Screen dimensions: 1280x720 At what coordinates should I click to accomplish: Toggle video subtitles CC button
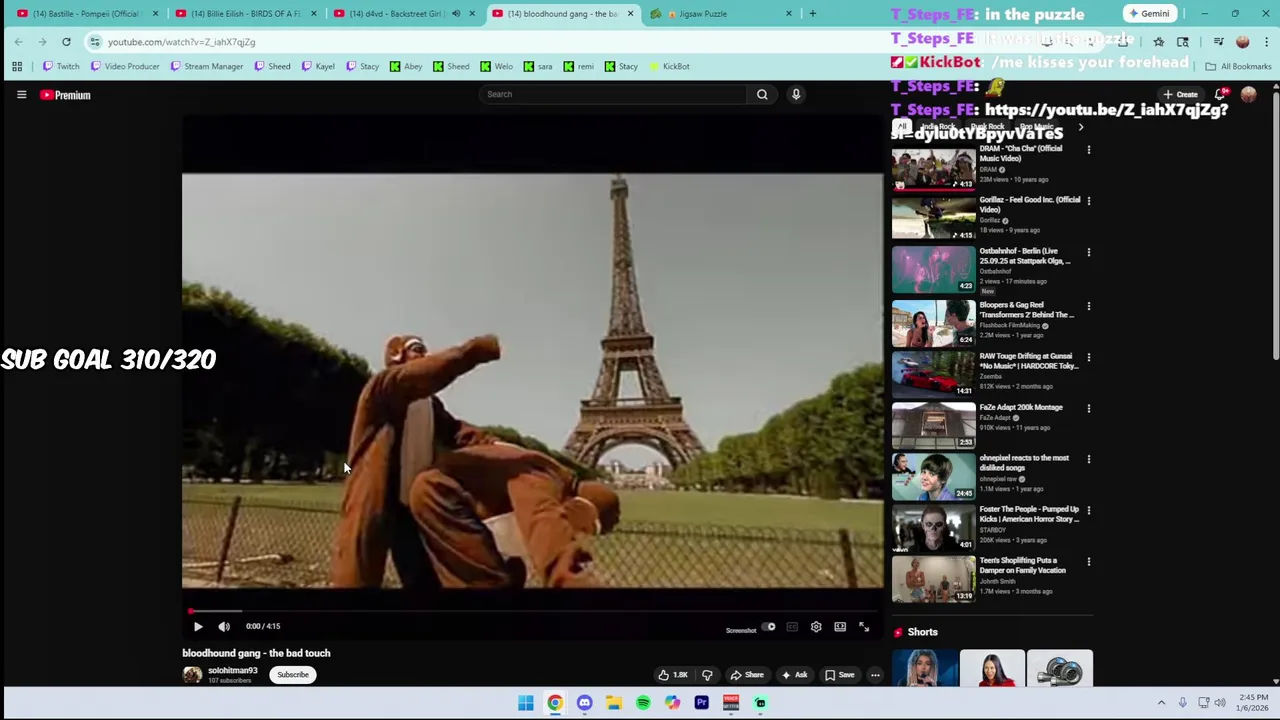tap(792, 627)
